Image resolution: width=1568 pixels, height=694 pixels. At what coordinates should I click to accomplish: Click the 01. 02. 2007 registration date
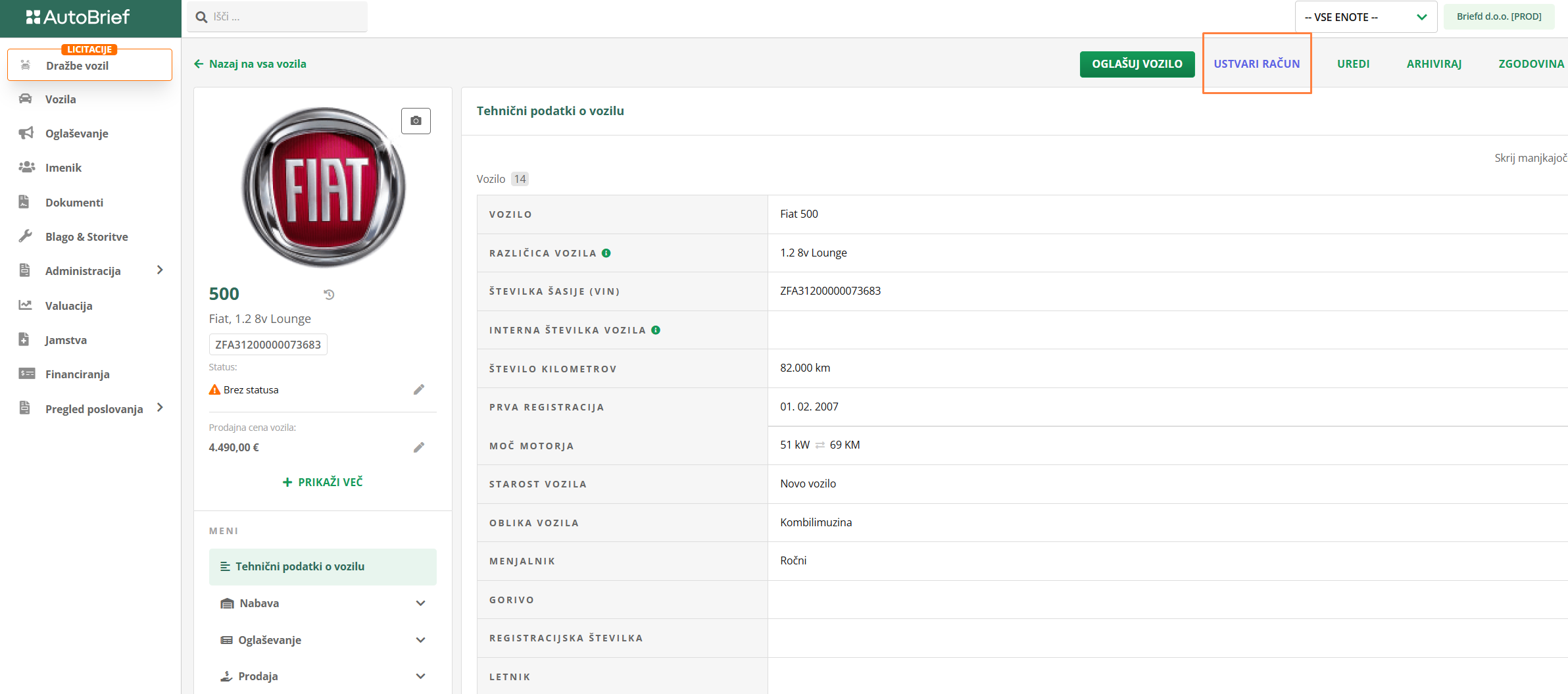809,407
